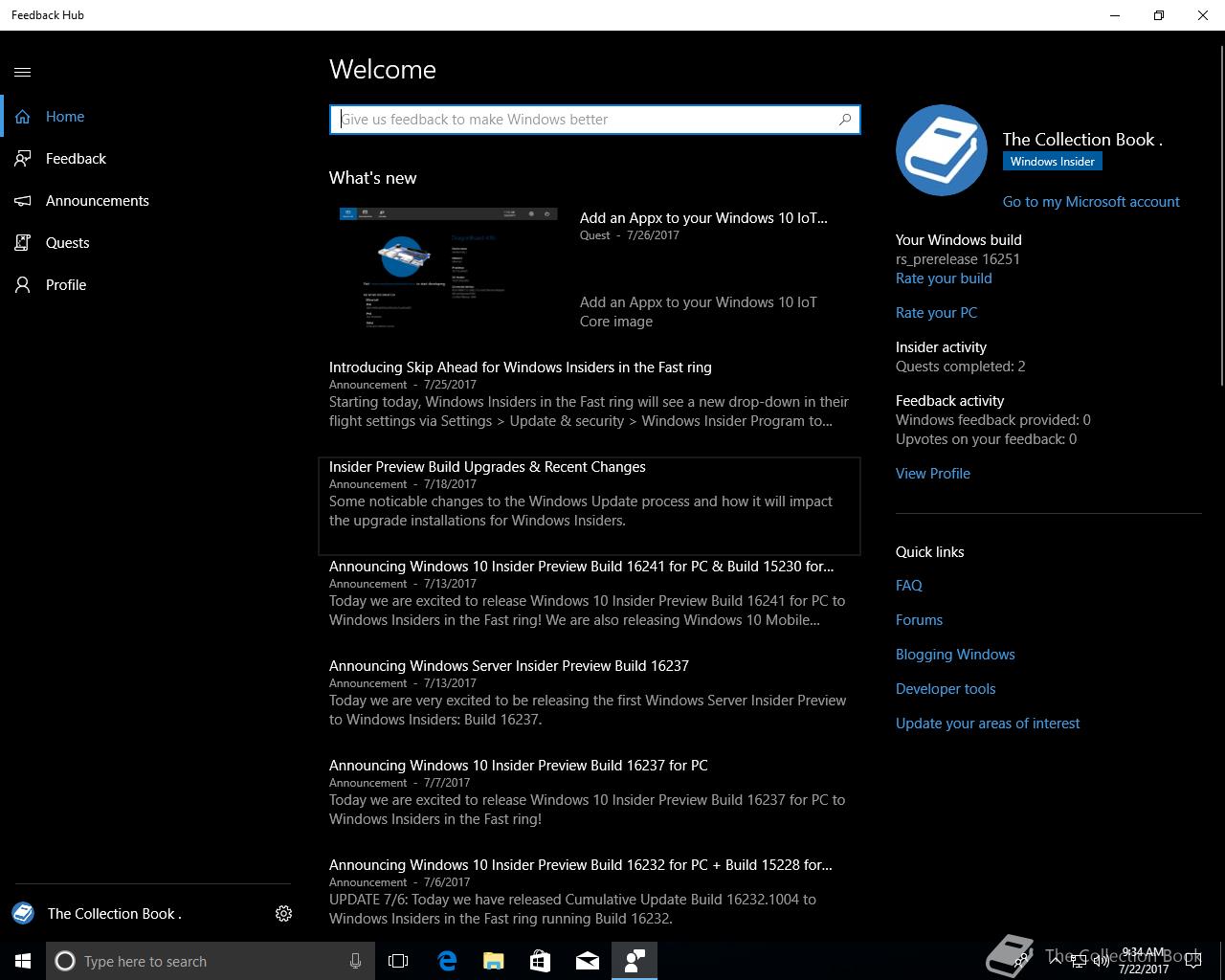Open Insider Preview Build 16237 for PC announcement

pyautogui.click(x=519, y=766)
